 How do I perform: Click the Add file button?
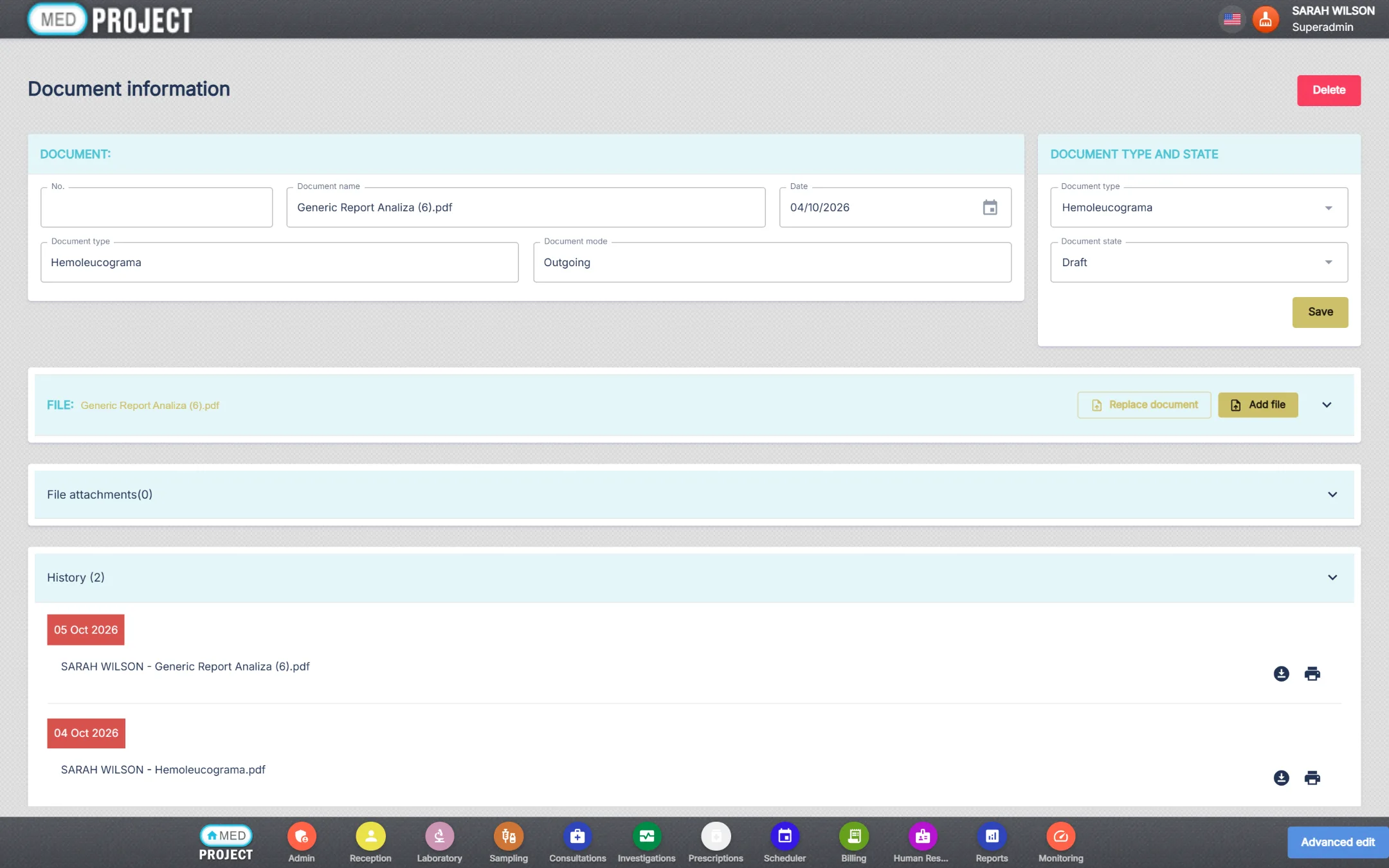[x=1258, y=405]
